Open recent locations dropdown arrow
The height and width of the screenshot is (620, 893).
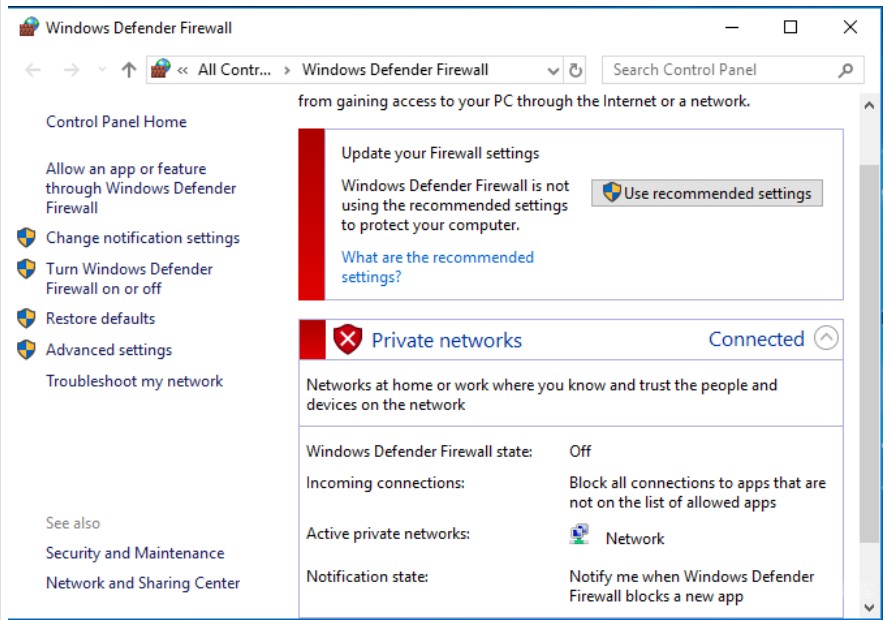[103, 70]
